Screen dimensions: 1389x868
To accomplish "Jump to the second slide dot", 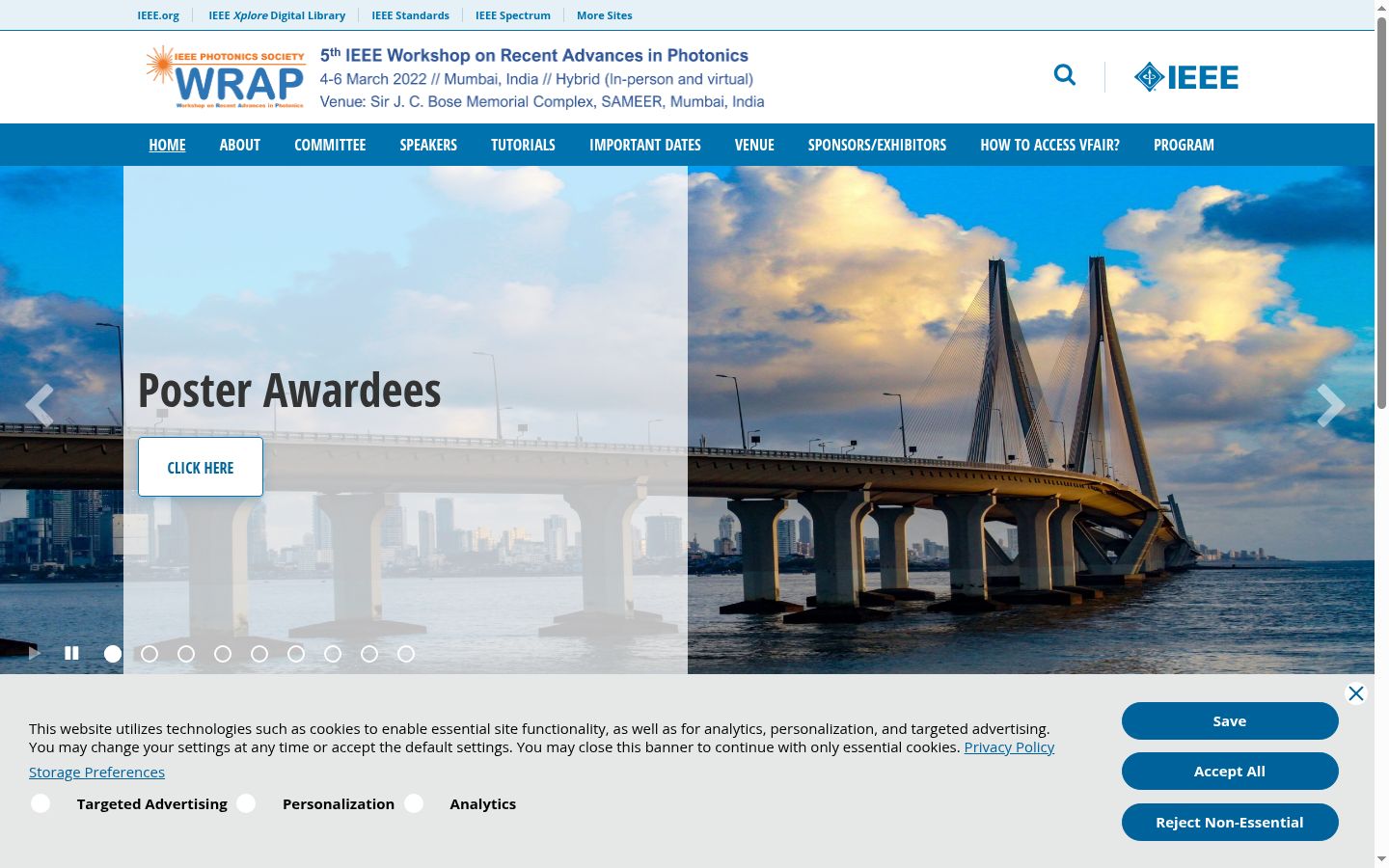I will click(x=150, y=654).
